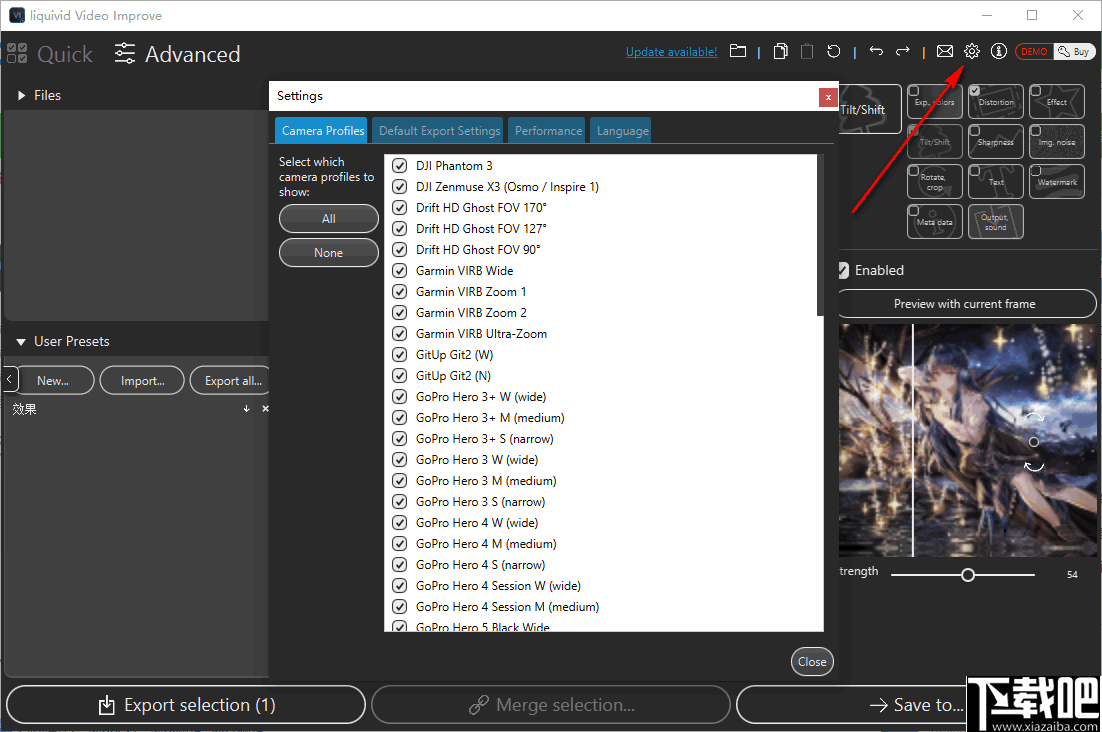Viewport: 1102px width, 732px height.
Task: Click the redo arrow icon
Action: 902,51
